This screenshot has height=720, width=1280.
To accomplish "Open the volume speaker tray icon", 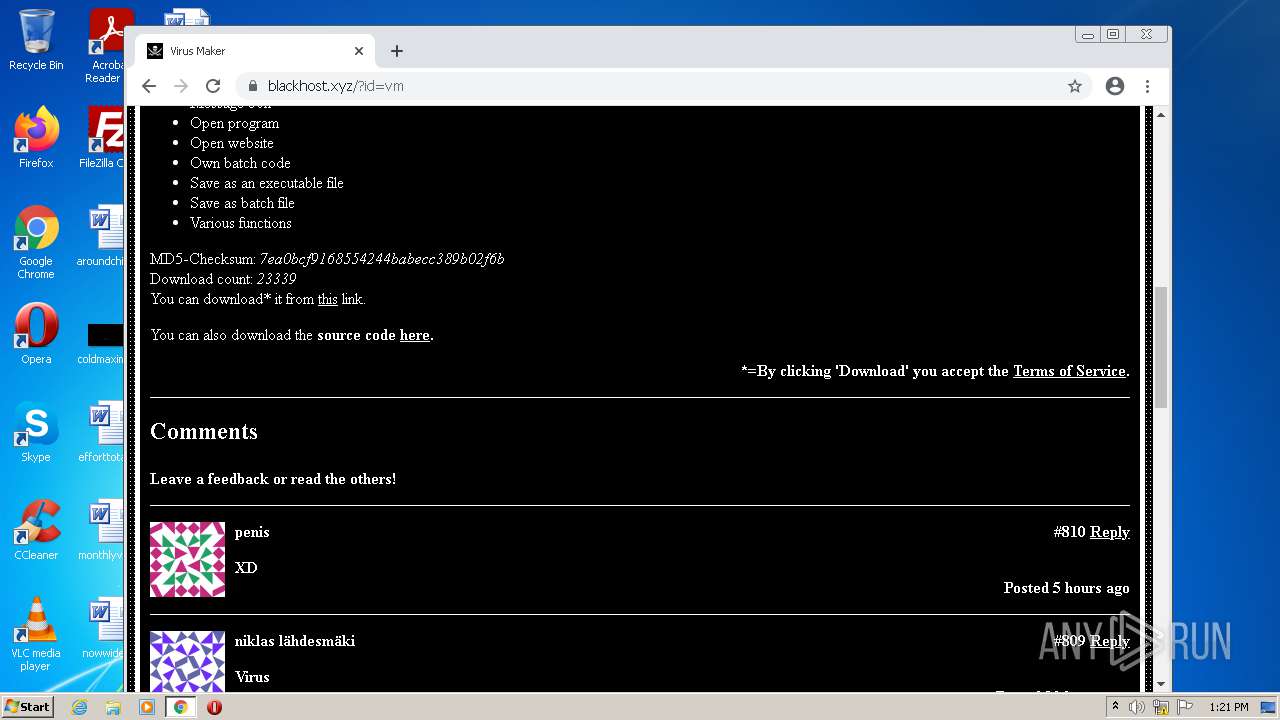I will point(1137,707).
